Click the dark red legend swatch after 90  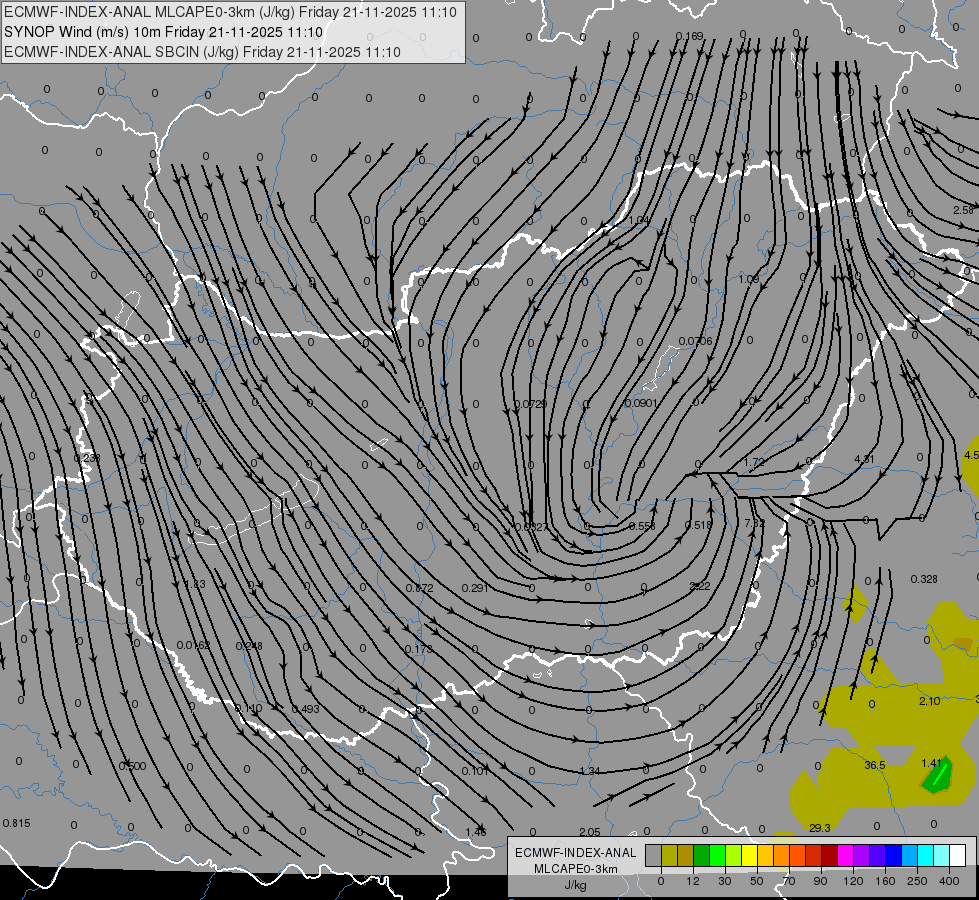tap(829, 856)
